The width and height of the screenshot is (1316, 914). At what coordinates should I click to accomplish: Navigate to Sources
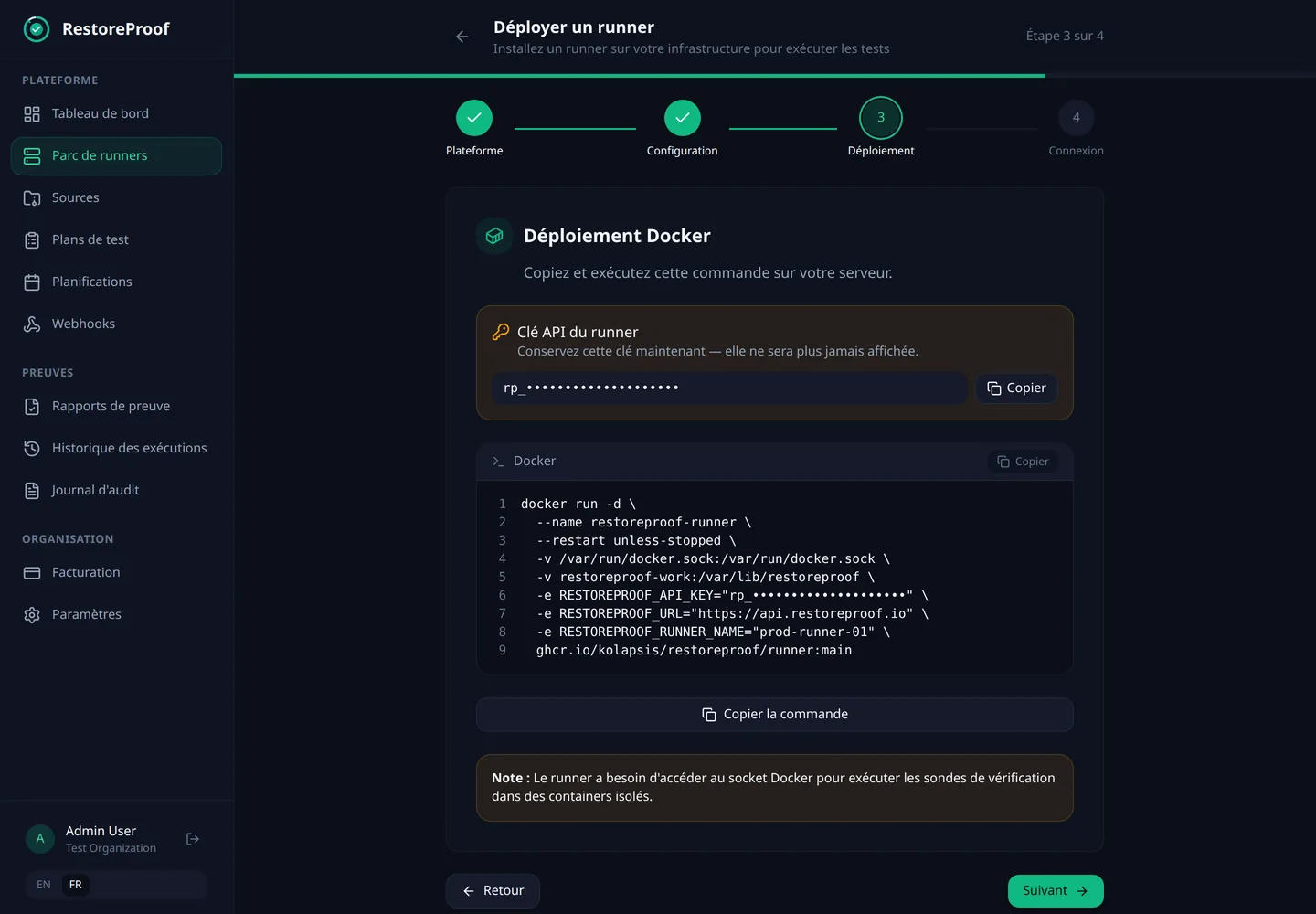click(x=116, y=198)
